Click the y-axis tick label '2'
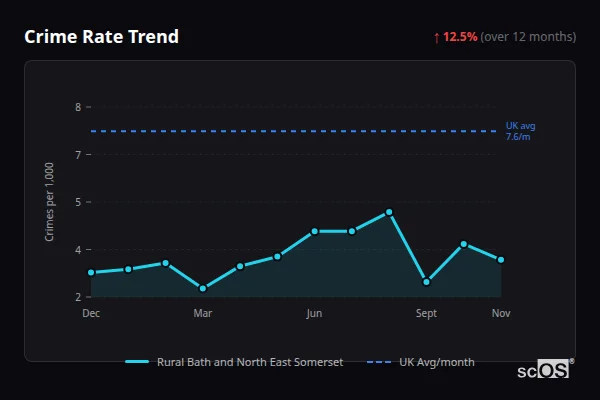 (78, 297)
